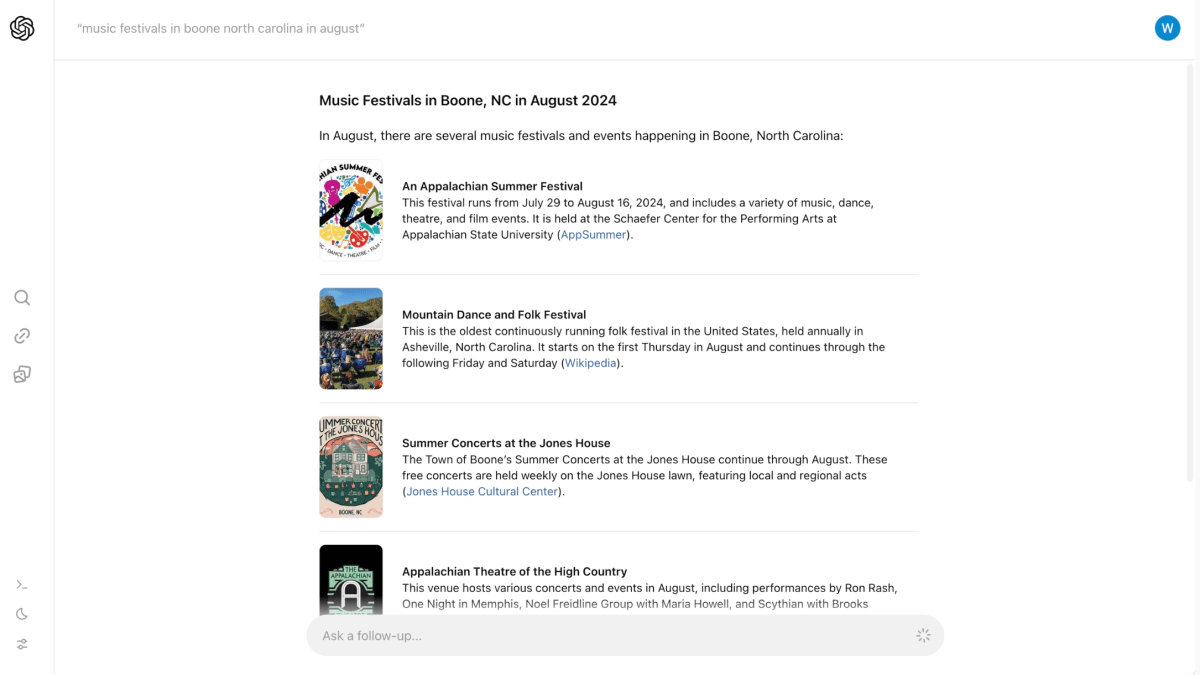Open the AppSummer source link
This screenshot has height=675, width=1200.
[x=594, y=235]
